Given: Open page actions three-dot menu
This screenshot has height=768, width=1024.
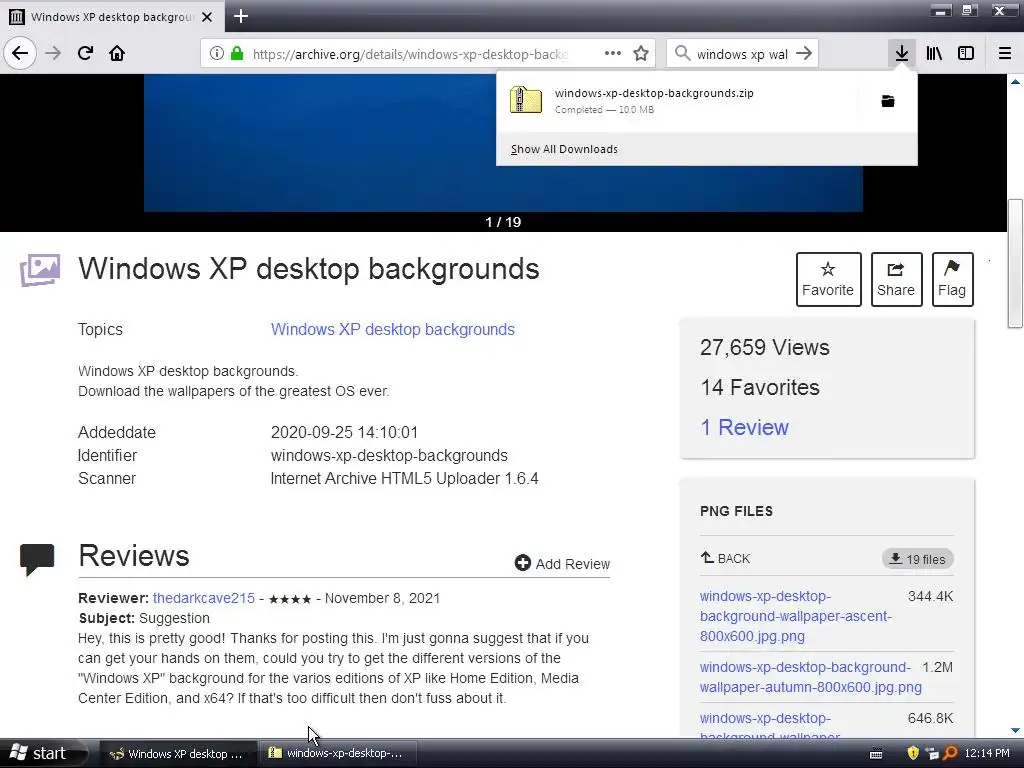Looking at the screenshot, I should tap(613, 54).
